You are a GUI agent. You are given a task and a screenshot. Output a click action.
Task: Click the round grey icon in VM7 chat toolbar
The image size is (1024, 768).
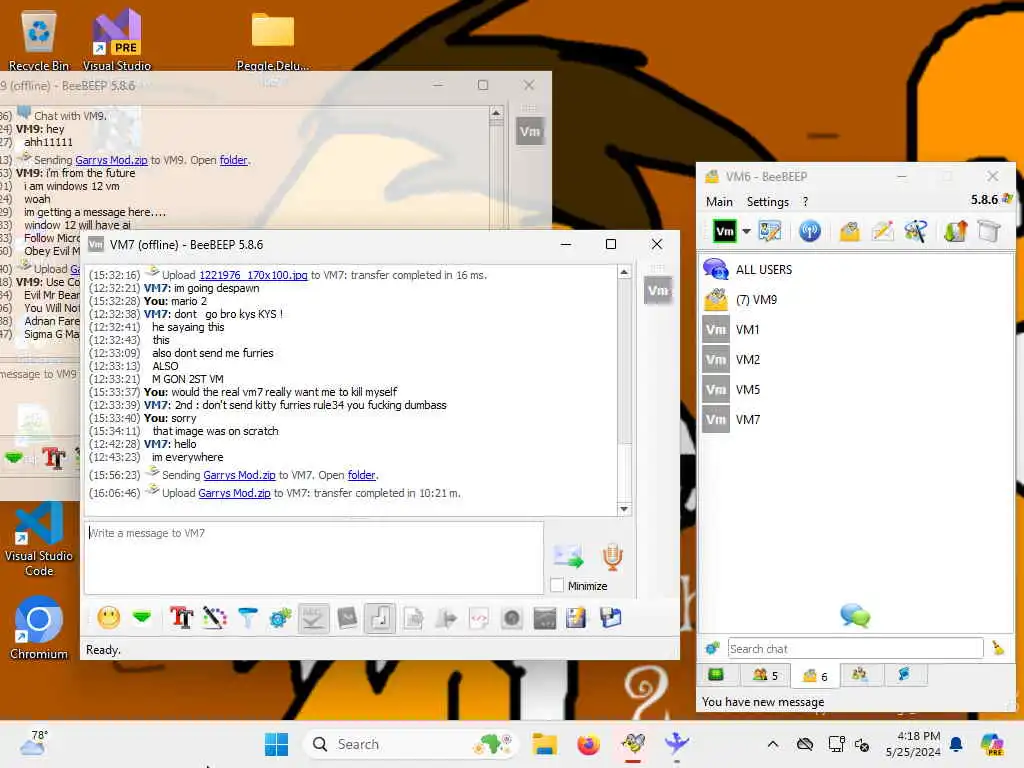[512, 617]
